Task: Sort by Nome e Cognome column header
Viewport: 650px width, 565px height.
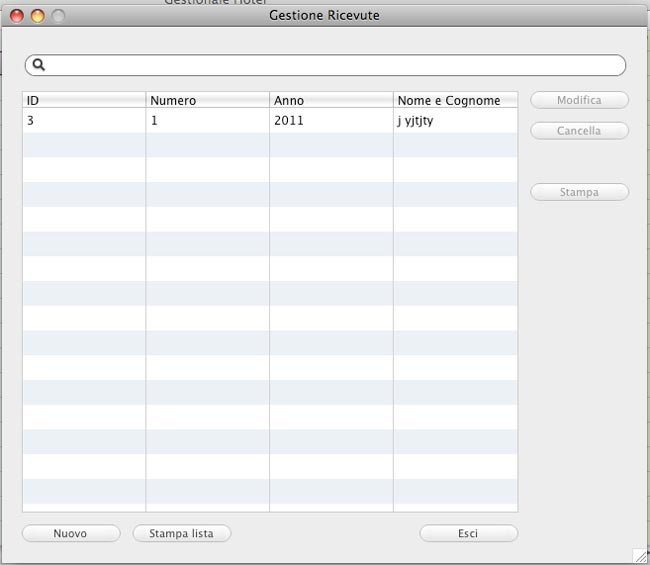Action: 455,100
